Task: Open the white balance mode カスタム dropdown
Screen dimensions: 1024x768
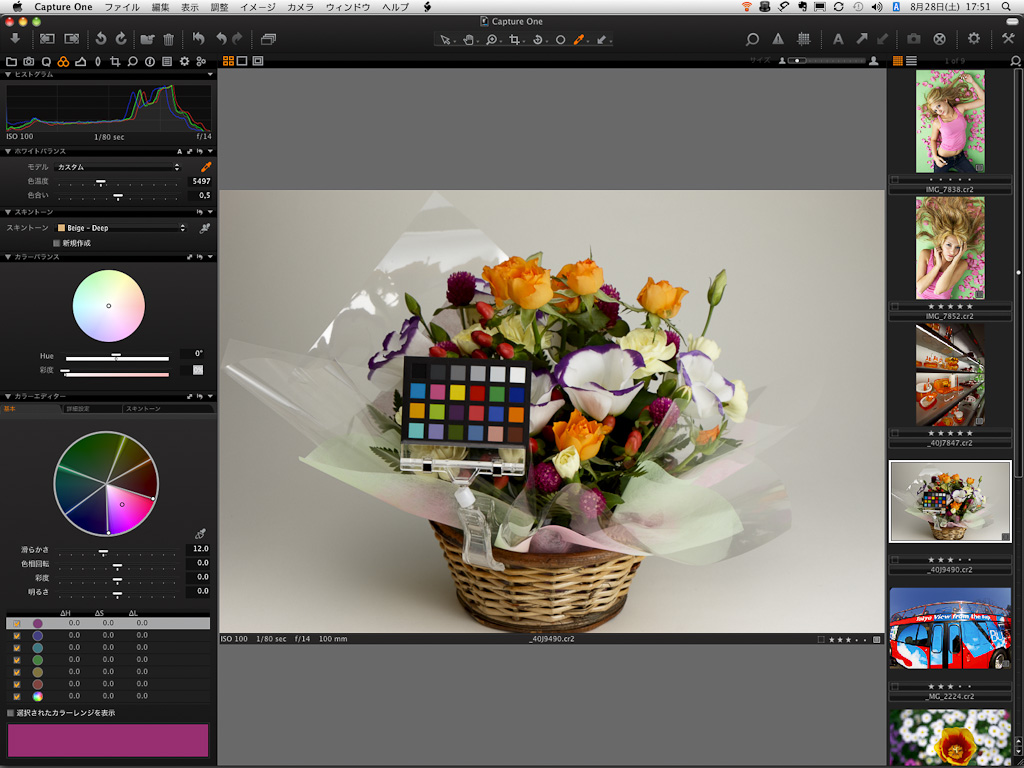Action: pos(118,167)
